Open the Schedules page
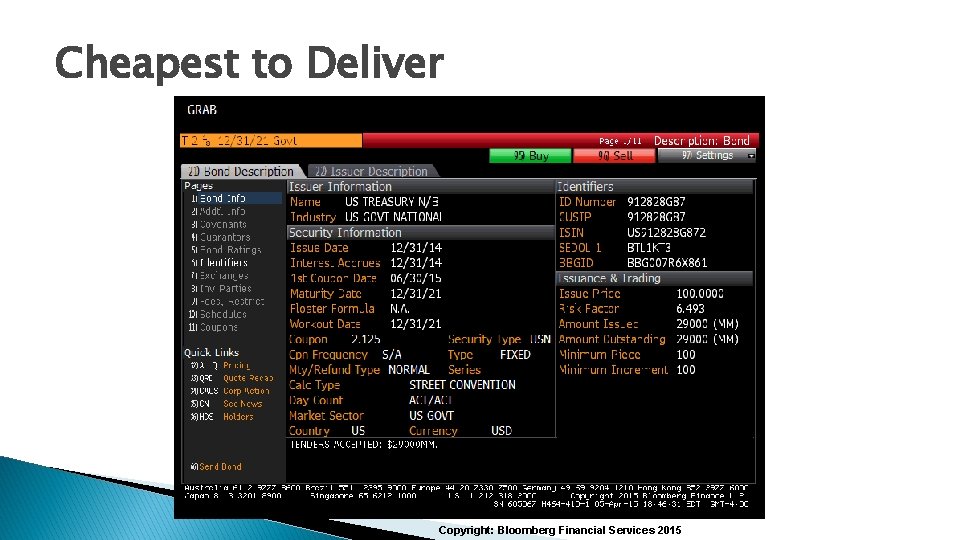The image size is (960, 540). (218, 314)
